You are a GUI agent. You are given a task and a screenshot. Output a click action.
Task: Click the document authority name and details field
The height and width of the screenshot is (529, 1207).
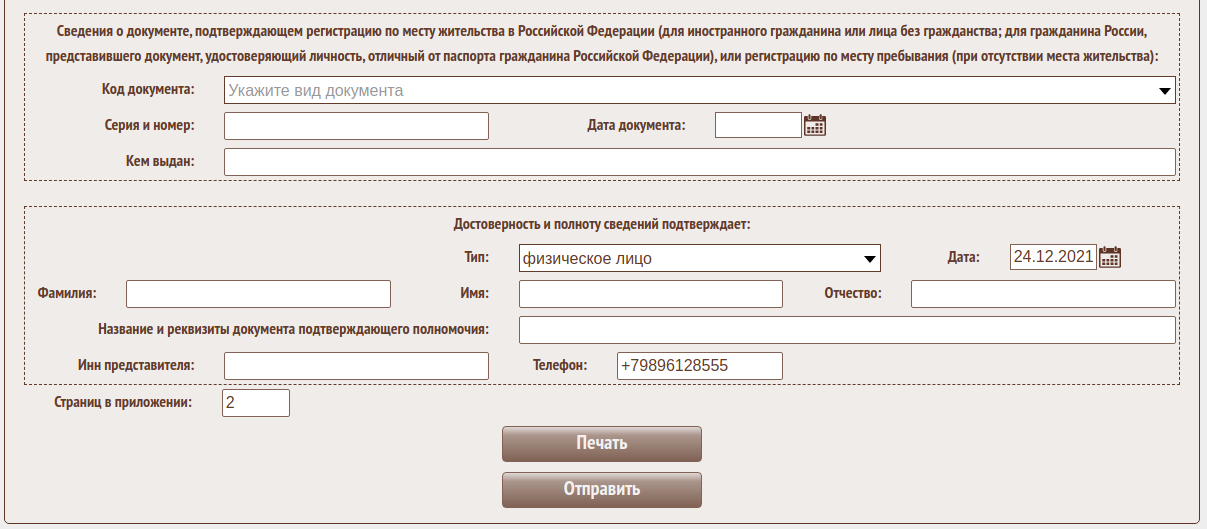pos(847,330)
